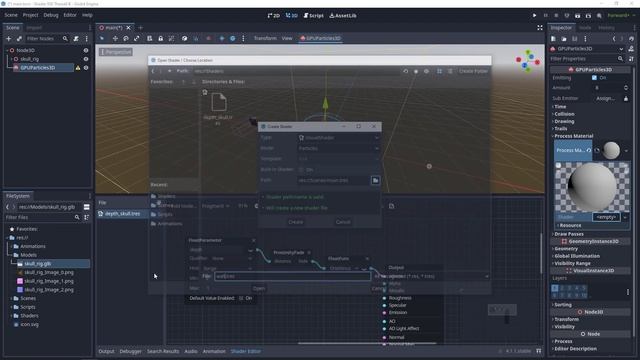Click the warning icon on GPUParticles3D node
Viewport: 640px width, 360px height.
(78, 68)
